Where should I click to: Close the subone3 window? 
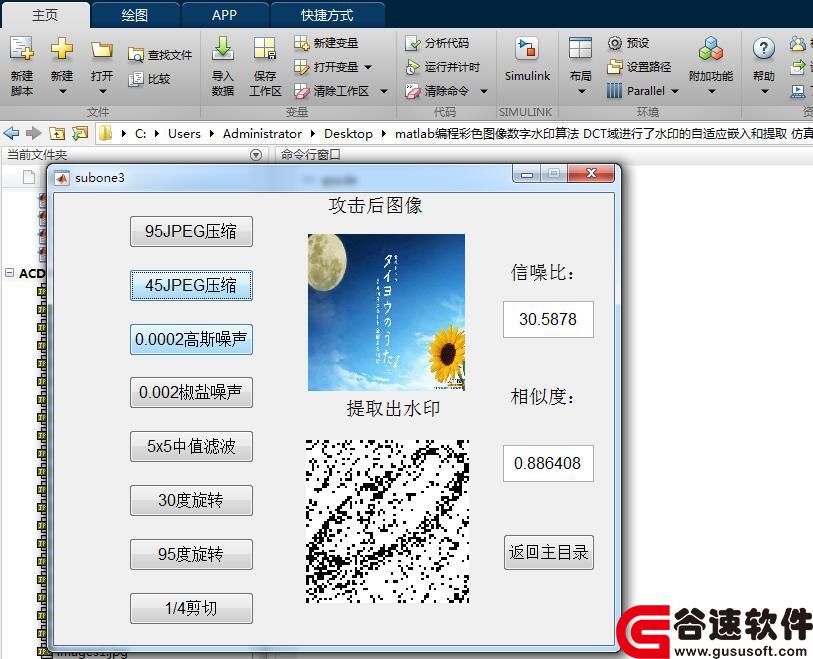coord(591,174)
